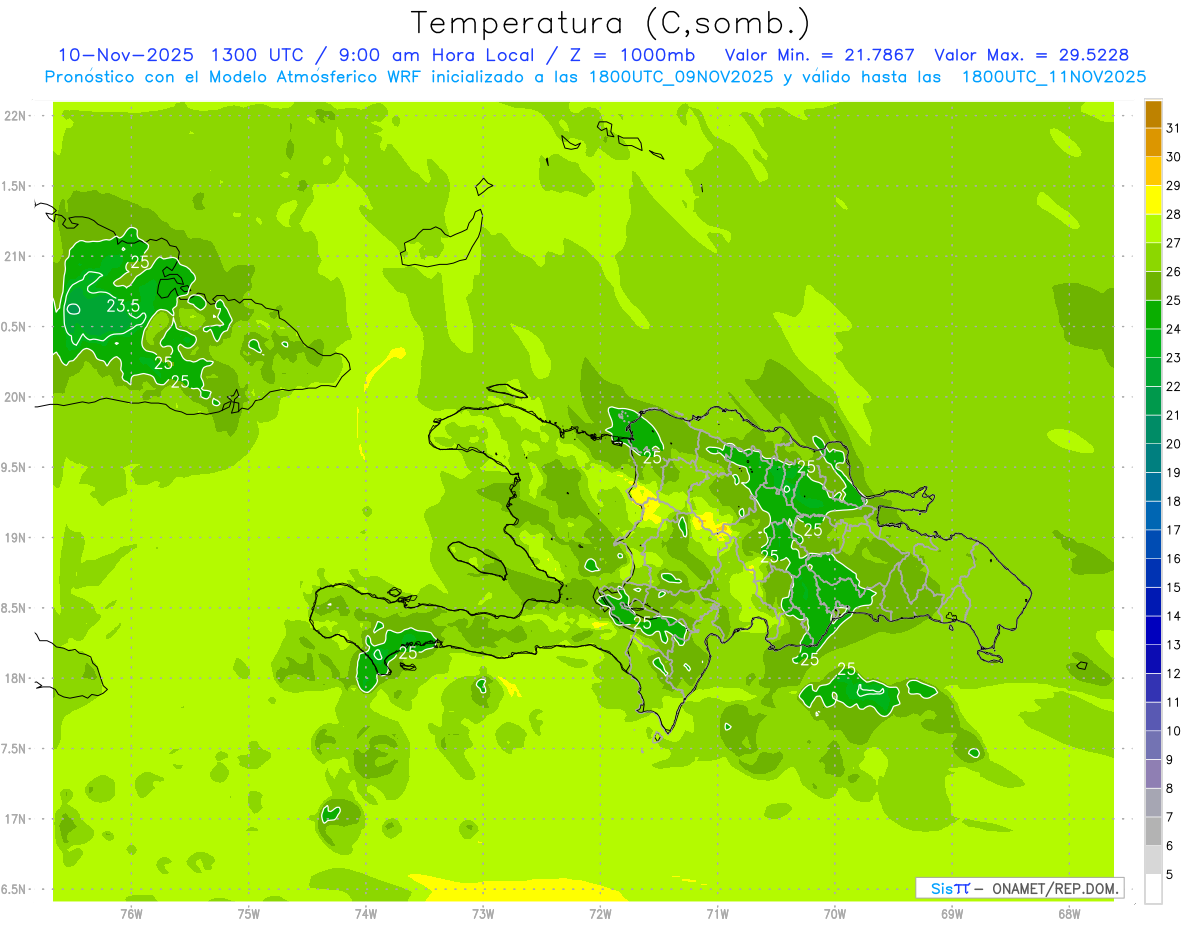
Task: Click 'Valor Min. = 21.7867' value
Action: (x=820, y=55)
